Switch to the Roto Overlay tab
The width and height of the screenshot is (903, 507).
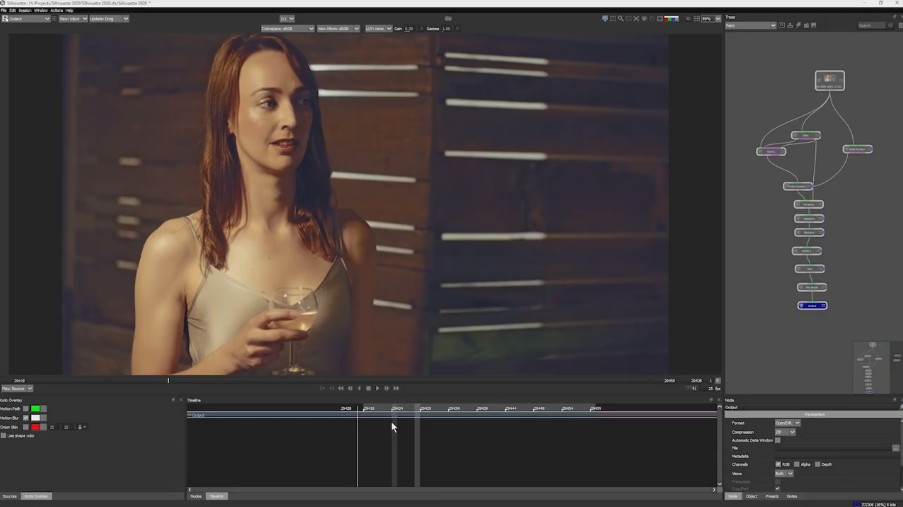pyautogui.click(x=36, y=496)
